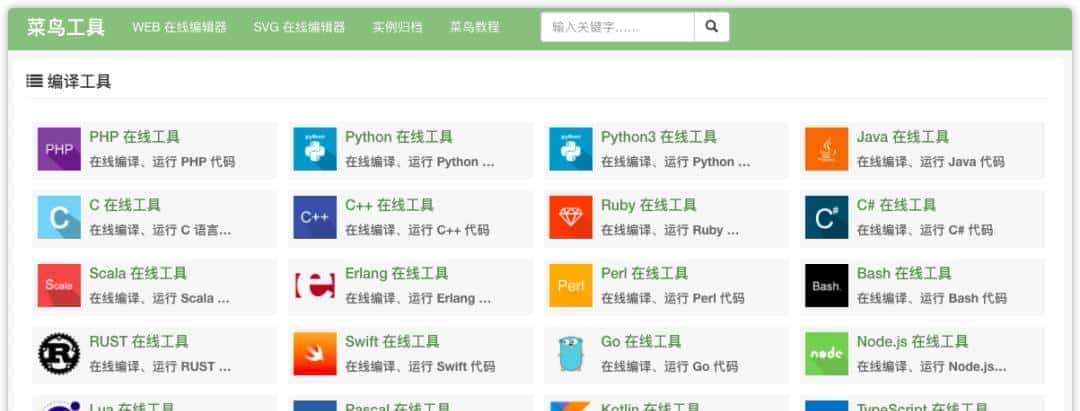The height and width of the screenshot is (411, 1080).
Task: Click description 在线编译、运行 Swift 代码
Action: tap(419, 366)
